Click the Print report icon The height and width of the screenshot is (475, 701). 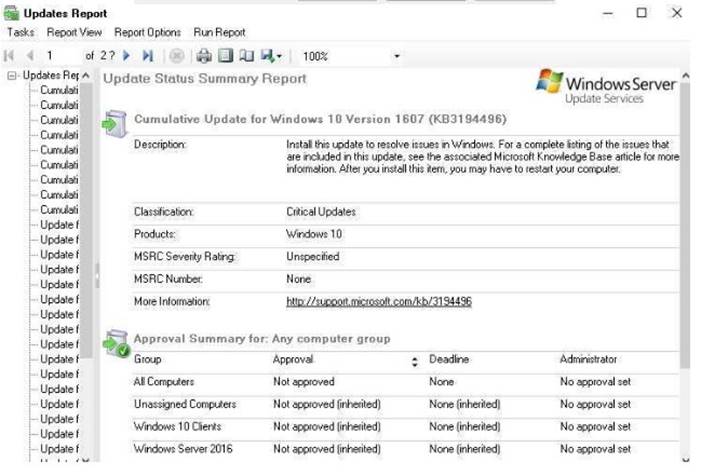click(x=204, y=56)
